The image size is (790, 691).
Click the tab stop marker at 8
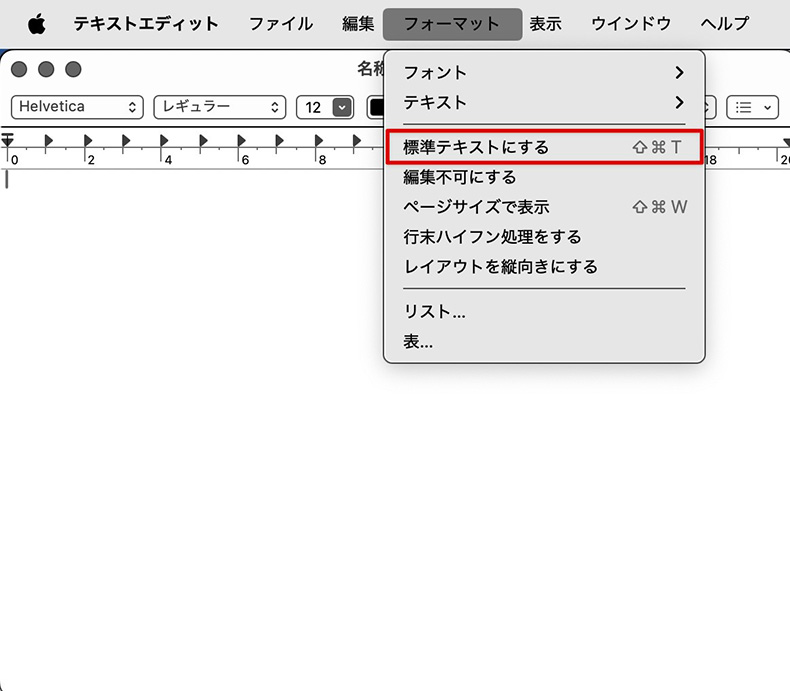click(x=319, y=141)
